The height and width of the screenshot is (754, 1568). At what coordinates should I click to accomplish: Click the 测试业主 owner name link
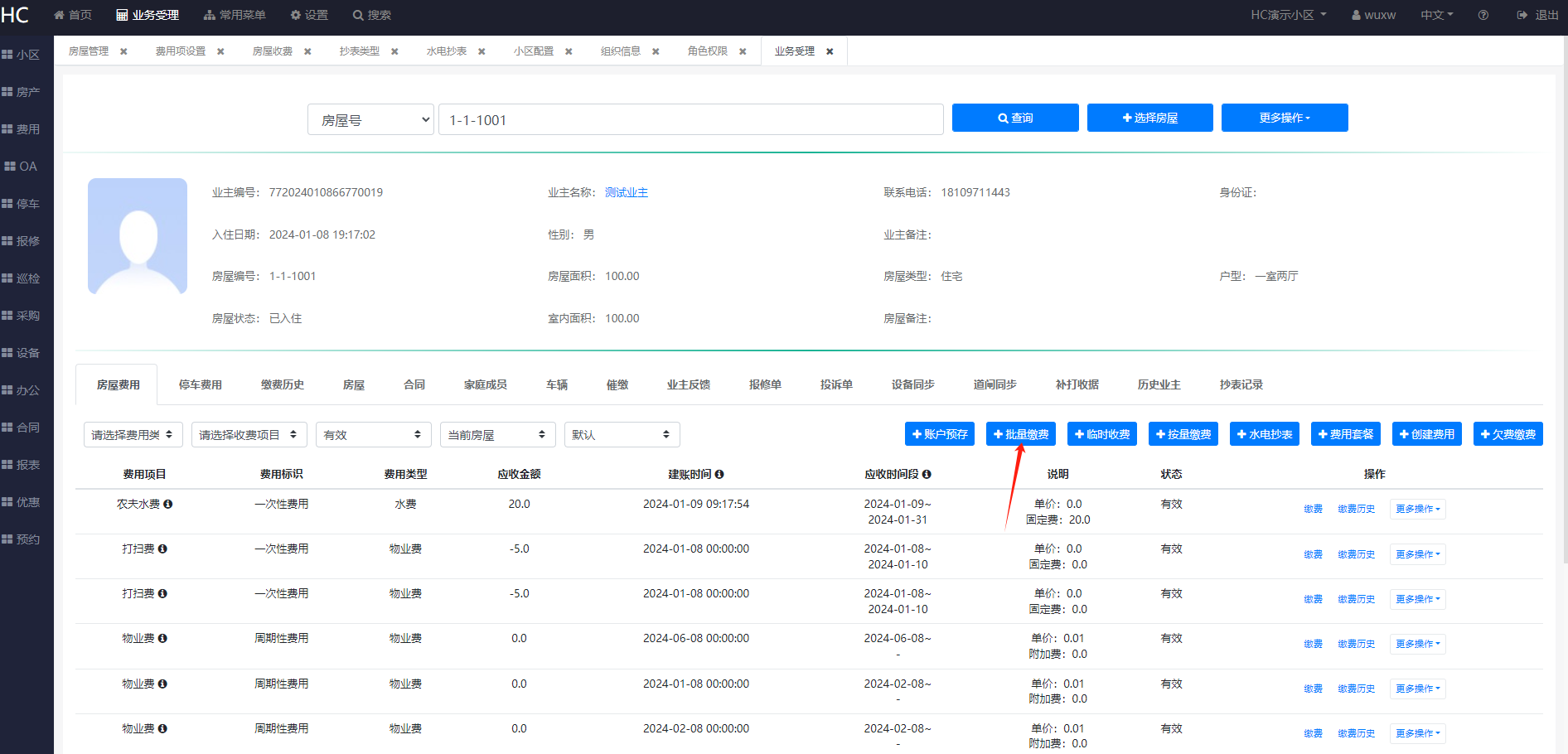click(627, 192)
